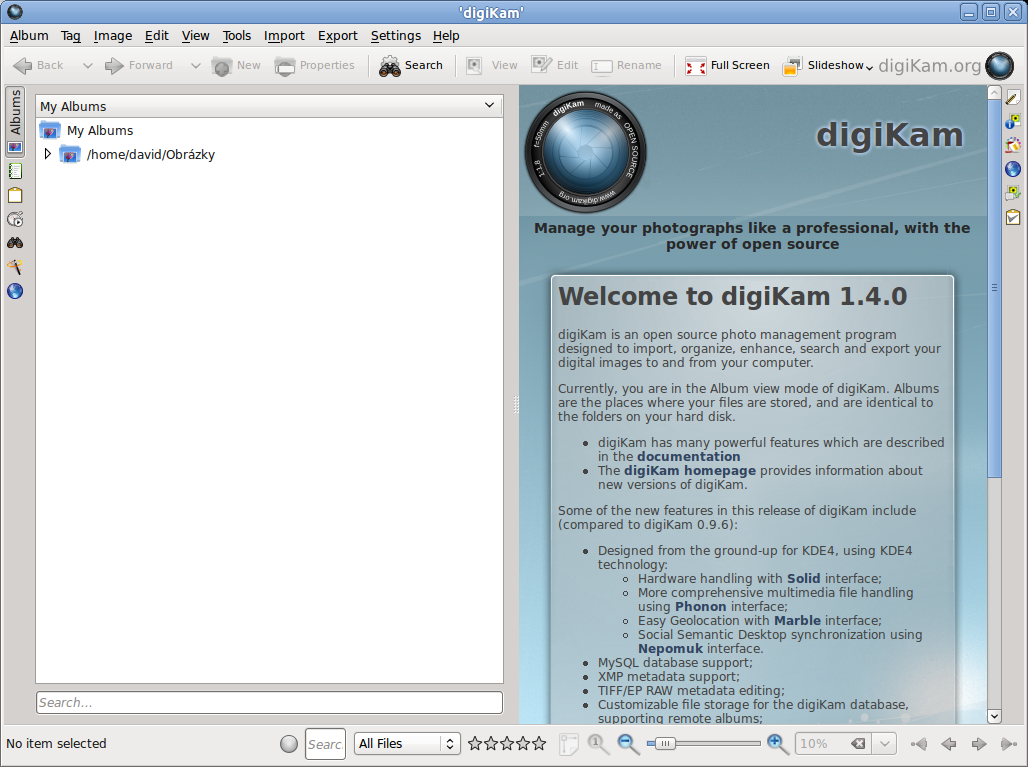Open the Fuzzy Searches sidebar wand icon
Screen dimensions: 1028x767
(15, 267)
